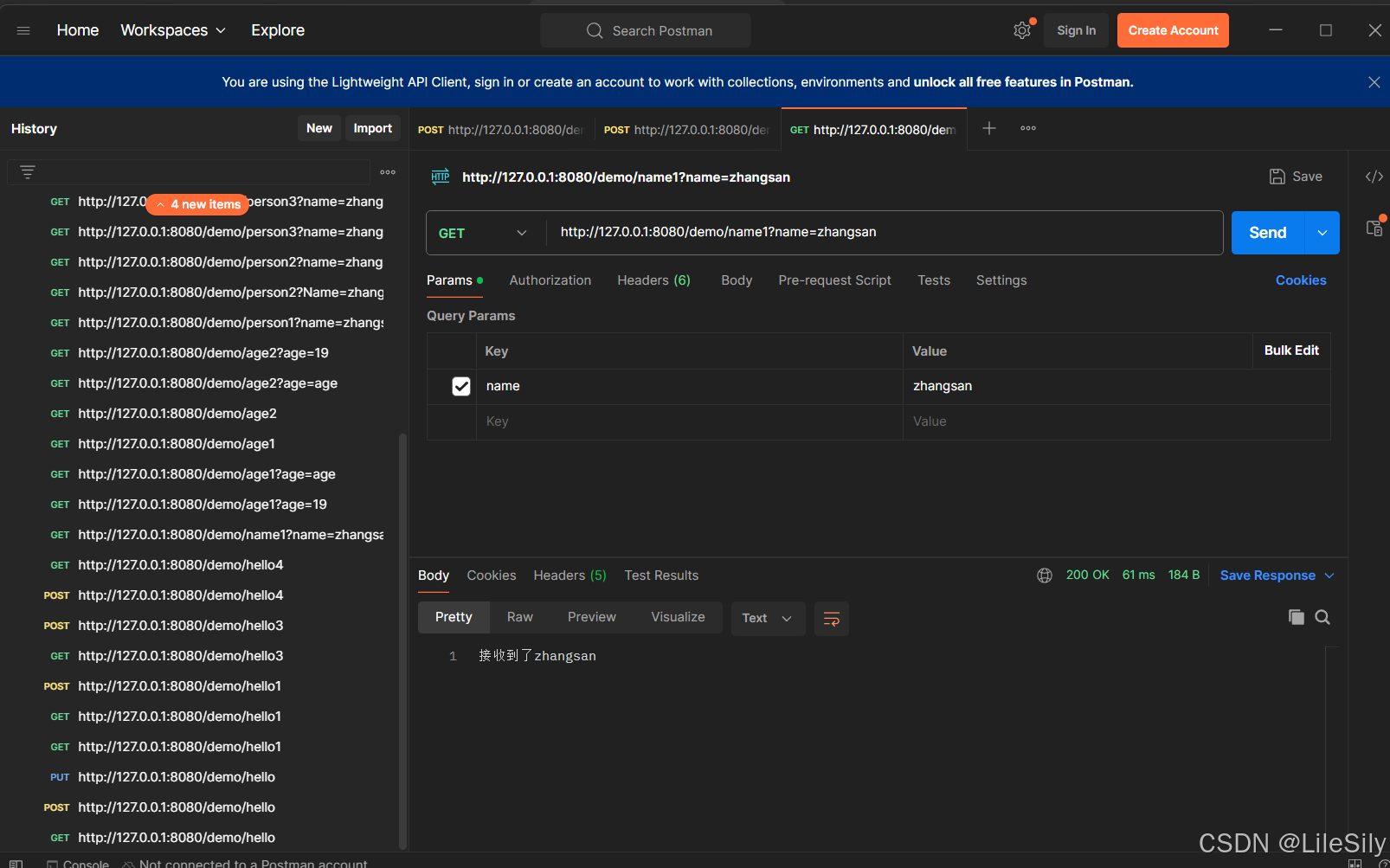Screen dimensions: 1390x868
Task: Switch response view to Preview
Action: pyautogui.click(x=592, y=617)
